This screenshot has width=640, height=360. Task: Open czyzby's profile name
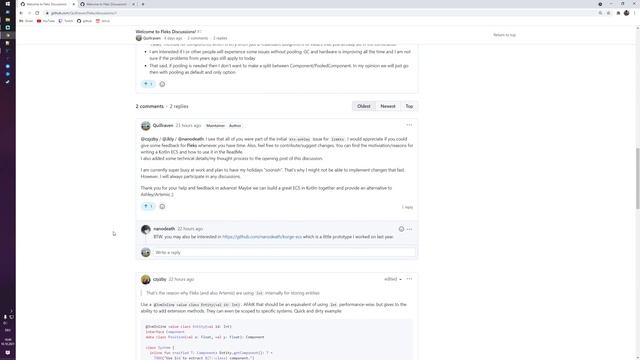coord(160,280)
